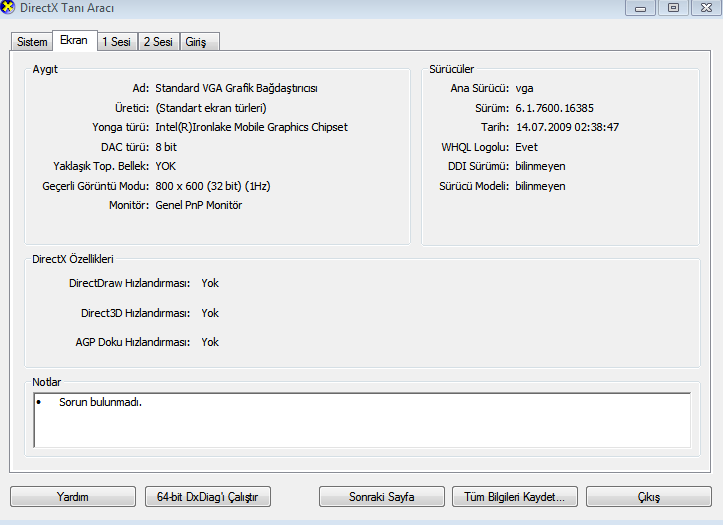Click the 'Genel PnP Monitör' value
The image size is (723, 525).
199,205
